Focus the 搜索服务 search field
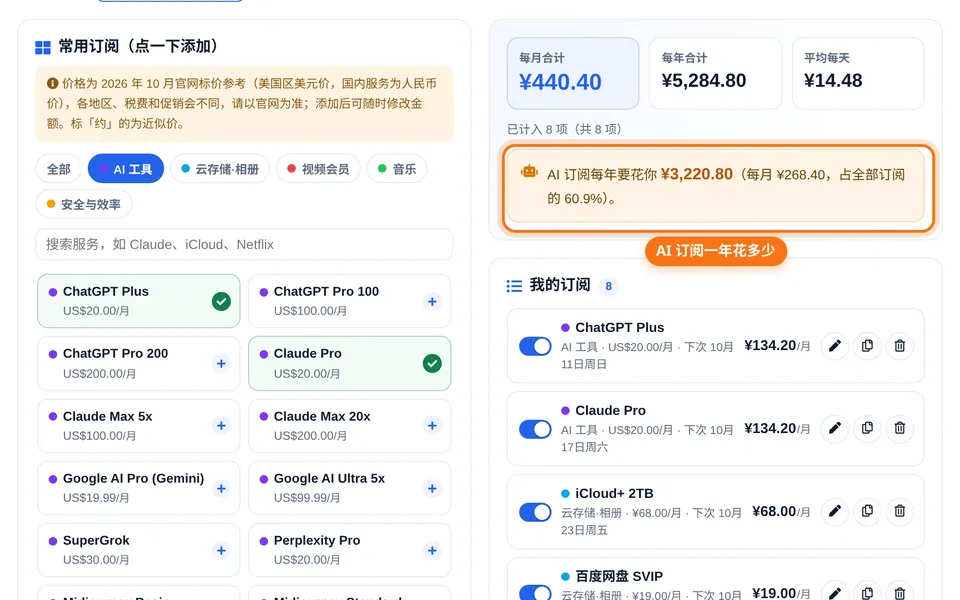 click(244, 244)
